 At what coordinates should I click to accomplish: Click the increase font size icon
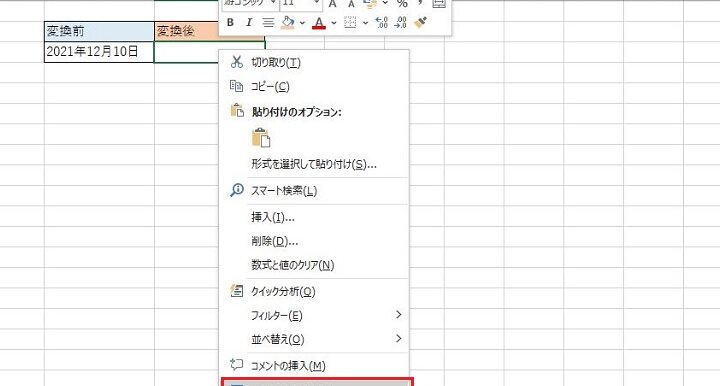click(333, 4)
